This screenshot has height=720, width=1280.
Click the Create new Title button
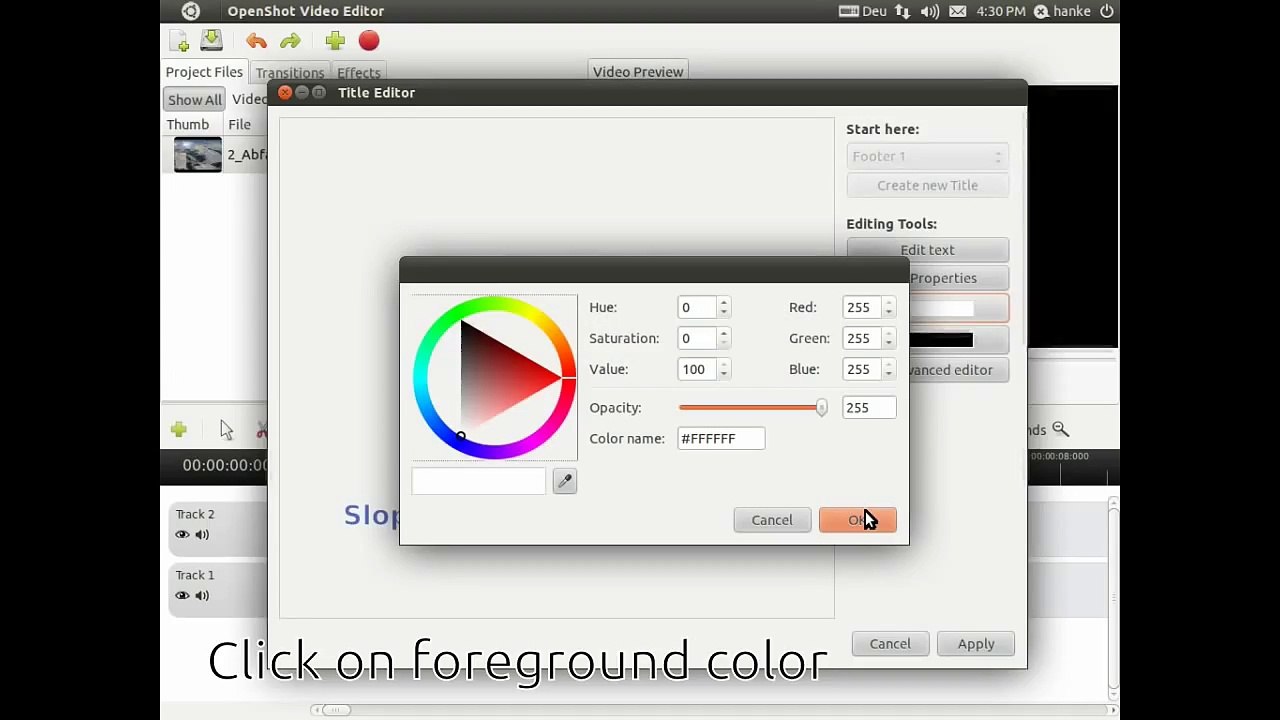pos(927,185)
